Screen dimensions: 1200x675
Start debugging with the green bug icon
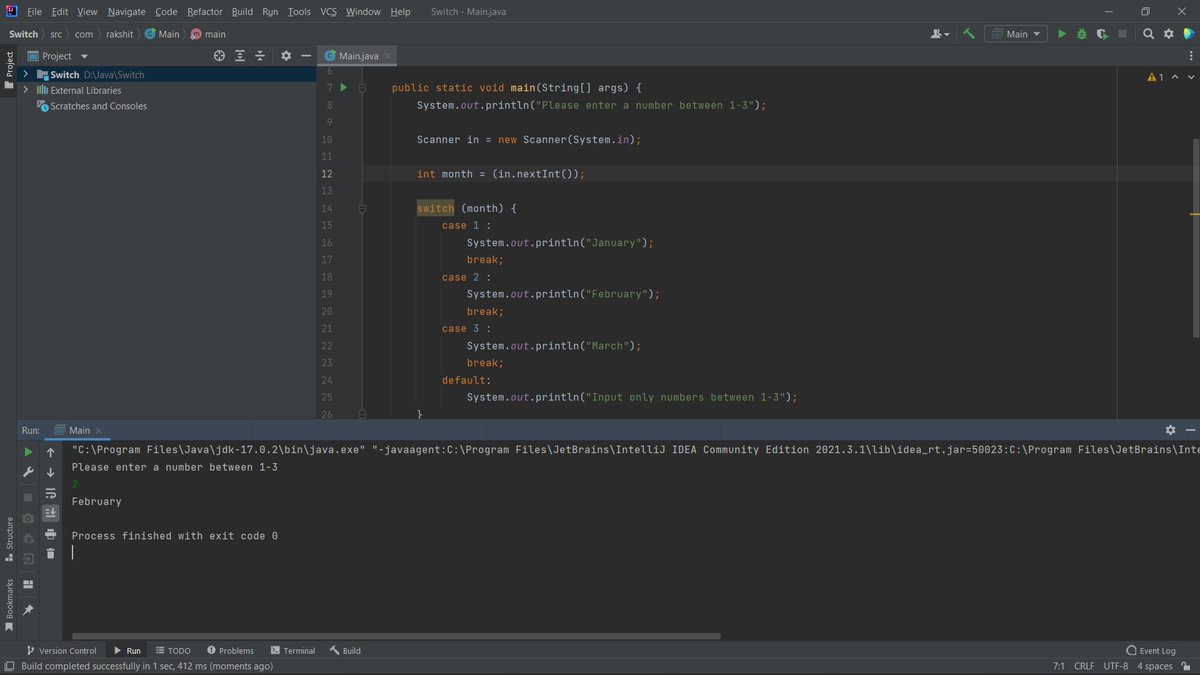pyautogui.click(x=1081, y=33)
